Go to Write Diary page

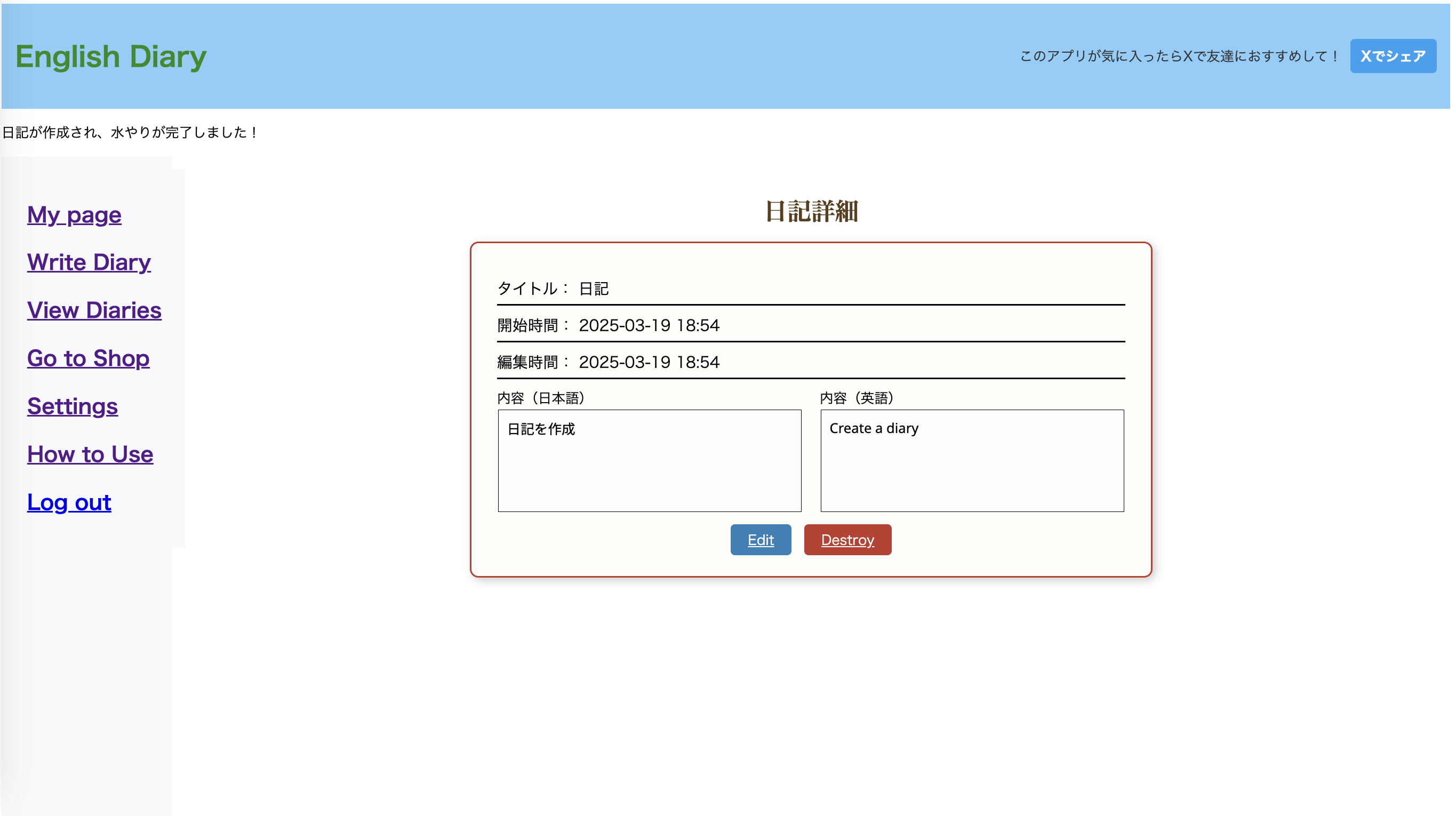[89, 262]
